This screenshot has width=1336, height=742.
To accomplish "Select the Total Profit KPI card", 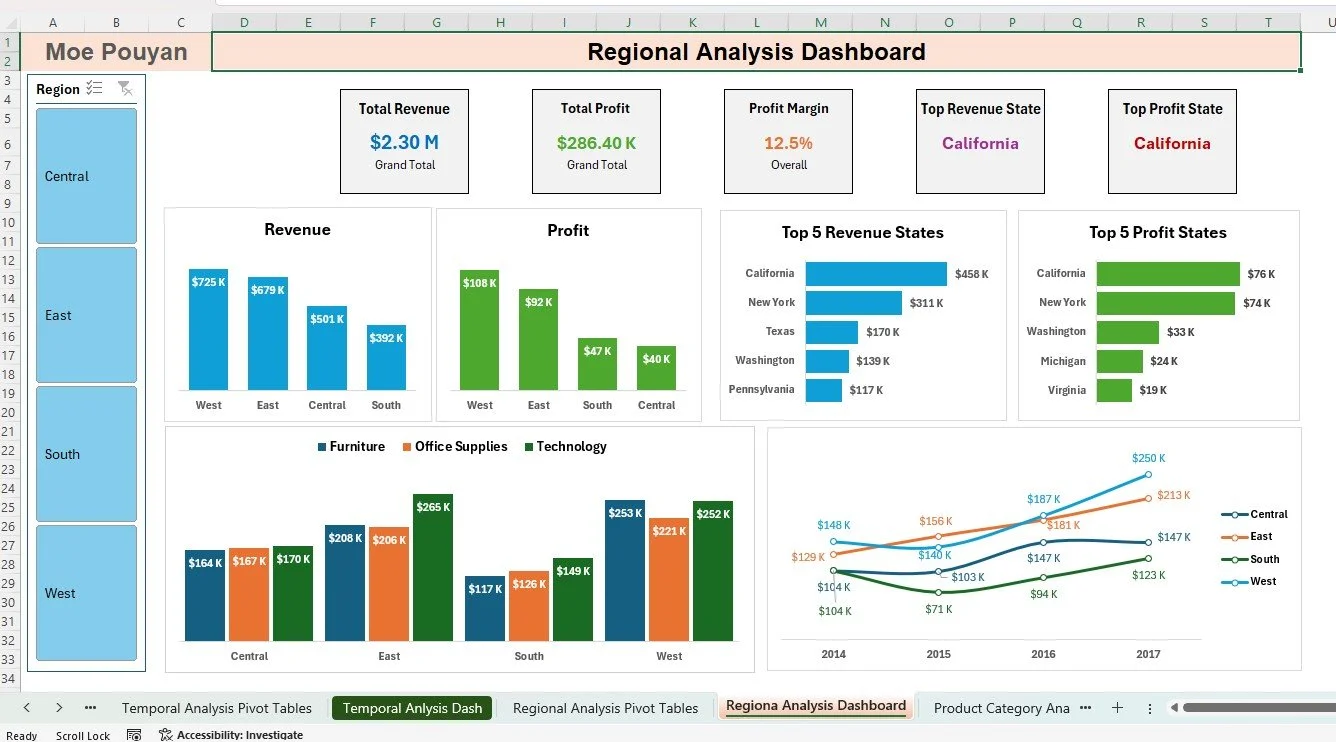I will point(596,141).
